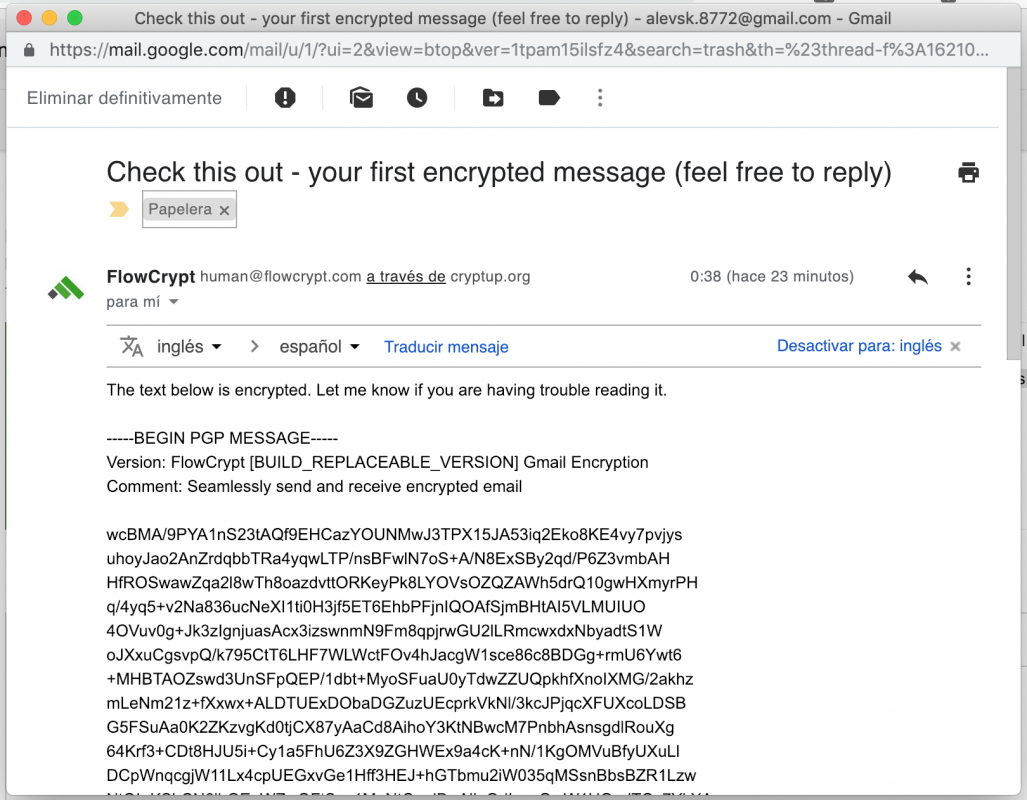Reply using the arrow icon

coord(918,277)
